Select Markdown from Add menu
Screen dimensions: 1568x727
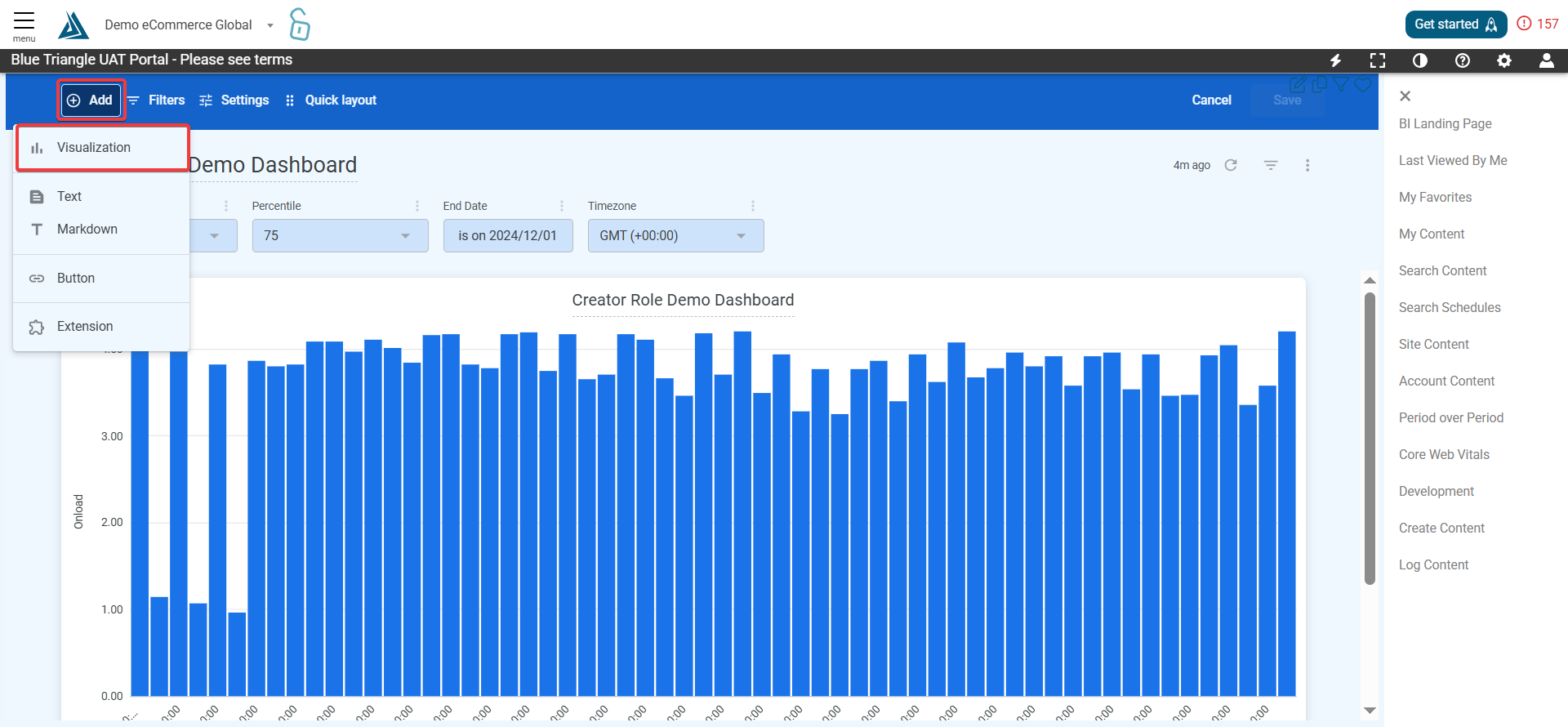click(x=101, y=230)
